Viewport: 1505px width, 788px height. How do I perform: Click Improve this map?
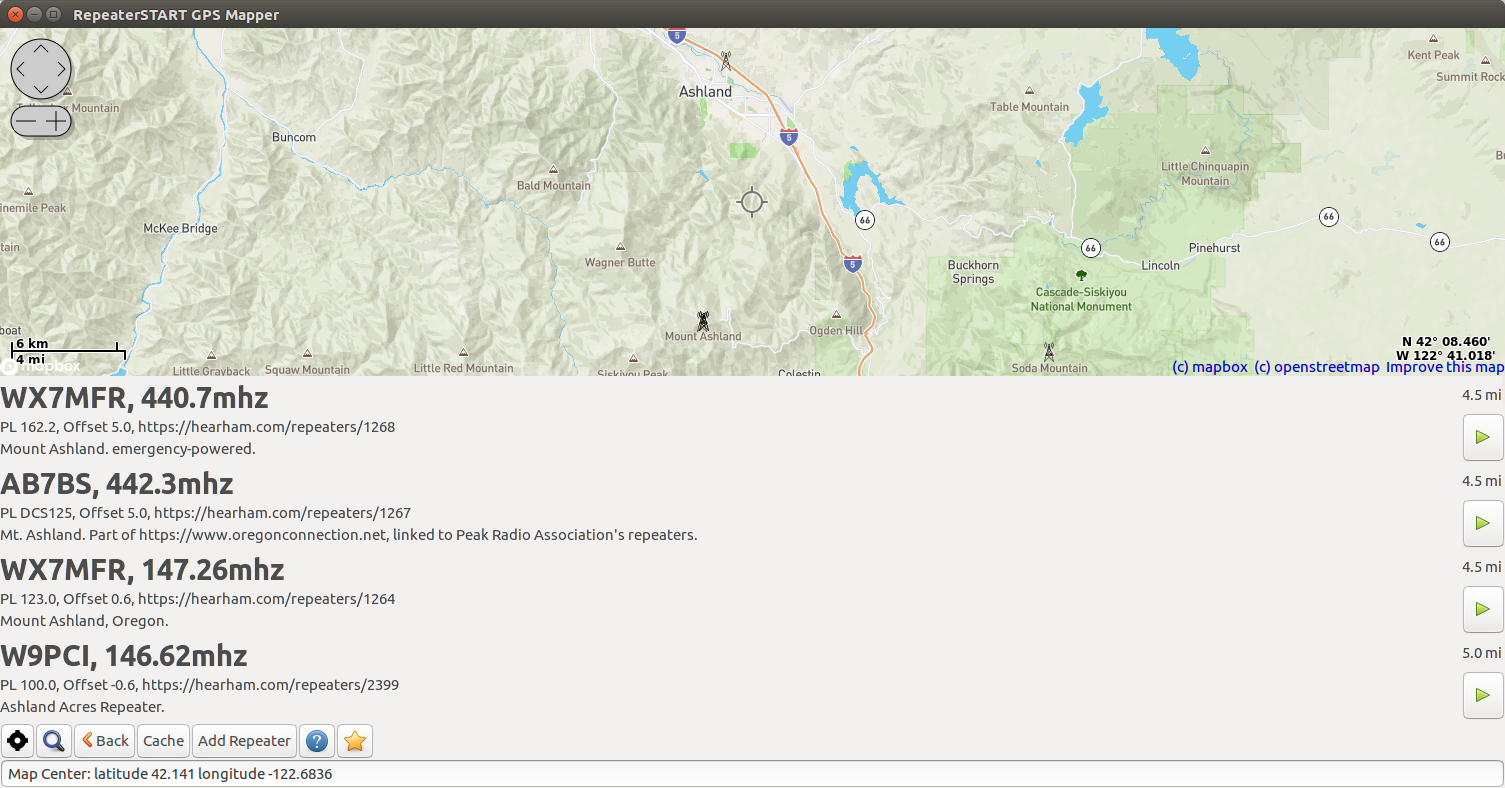(1444, 367)
